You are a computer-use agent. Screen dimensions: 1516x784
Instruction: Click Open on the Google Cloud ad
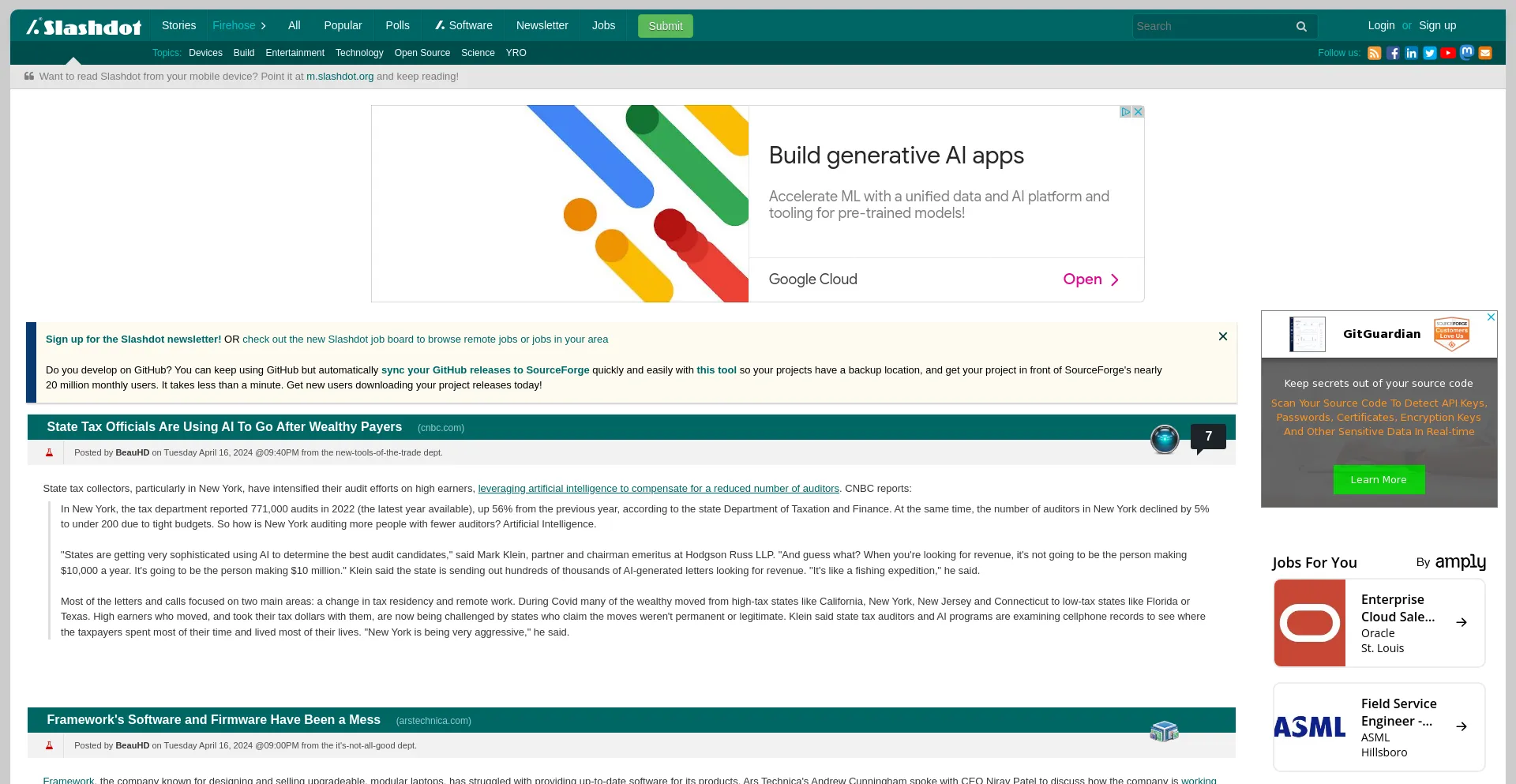pos(1090,279)
